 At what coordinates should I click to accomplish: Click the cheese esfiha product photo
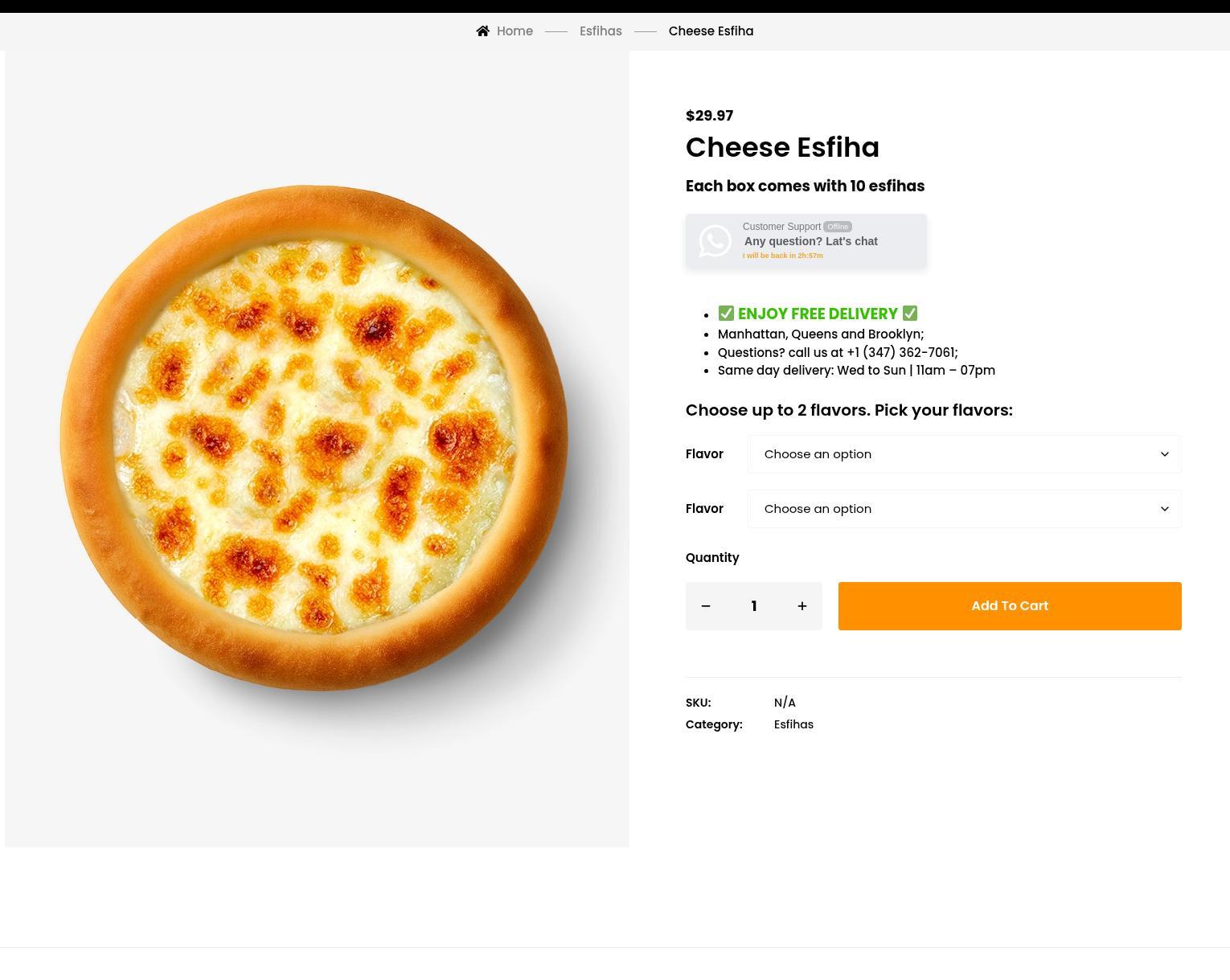tap(315, 438)
